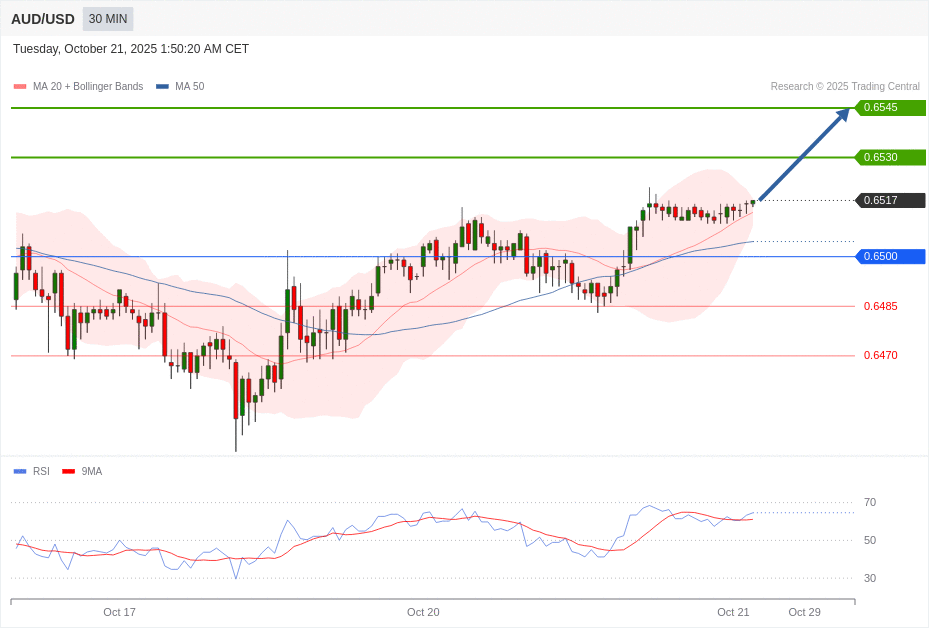Click the Oct 29 date axis label

tap(804, 612)
